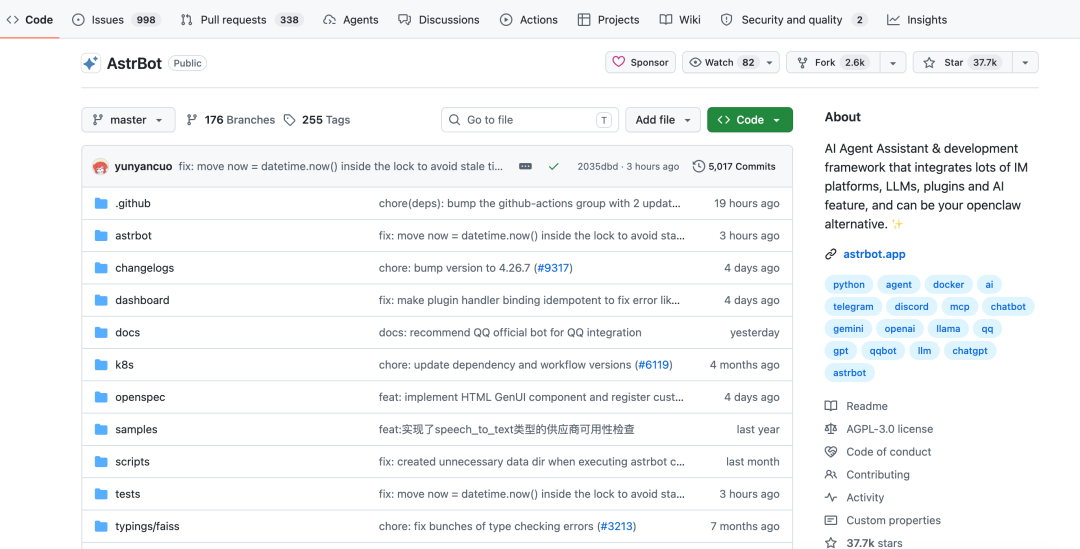Viewport: 1080px width, 549px height.
Task: Focus the Go to file search field
Action: click(x=530, y=120)
